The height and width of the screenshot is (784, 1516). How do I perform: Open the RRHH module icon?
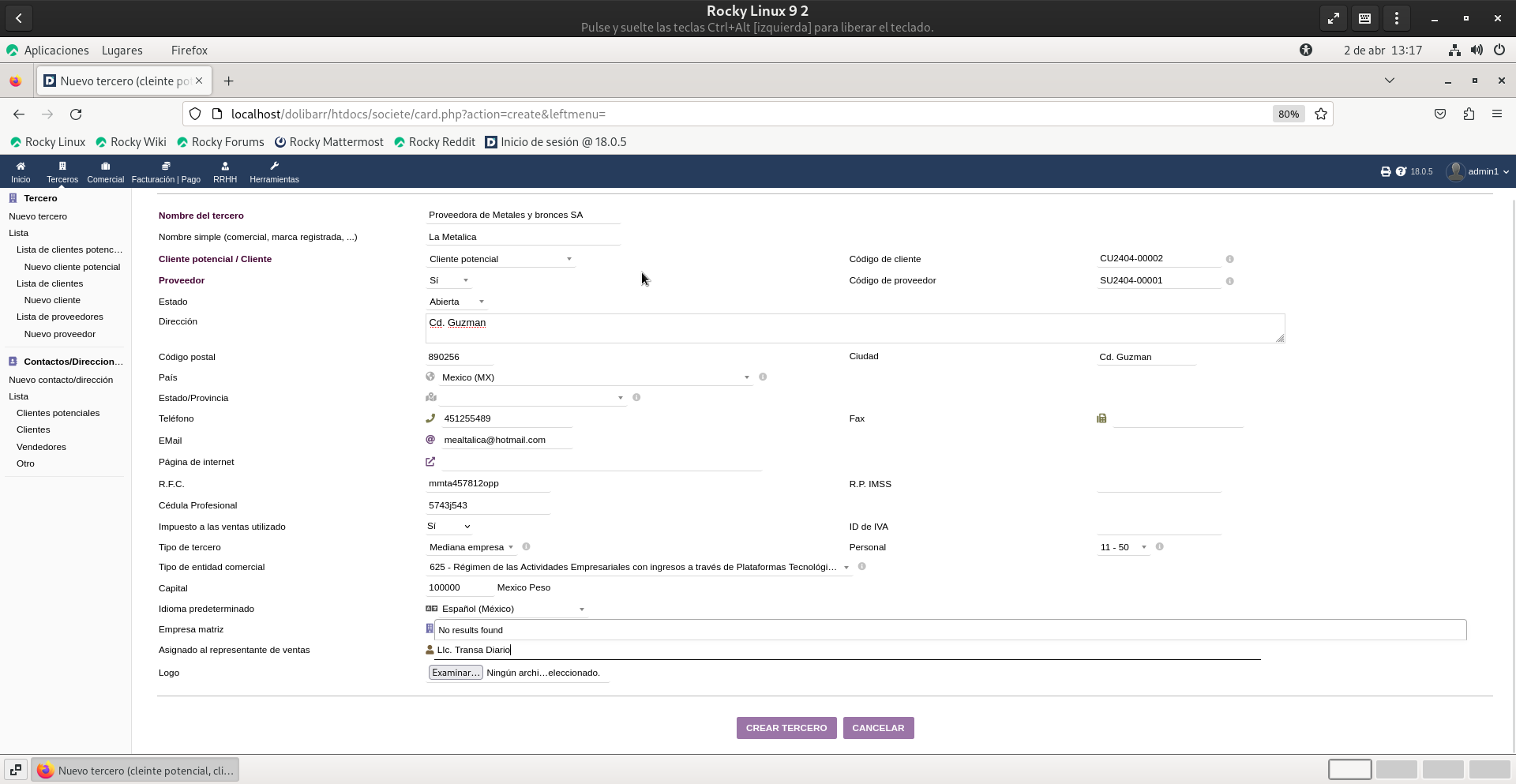click(x=225, y=167)
